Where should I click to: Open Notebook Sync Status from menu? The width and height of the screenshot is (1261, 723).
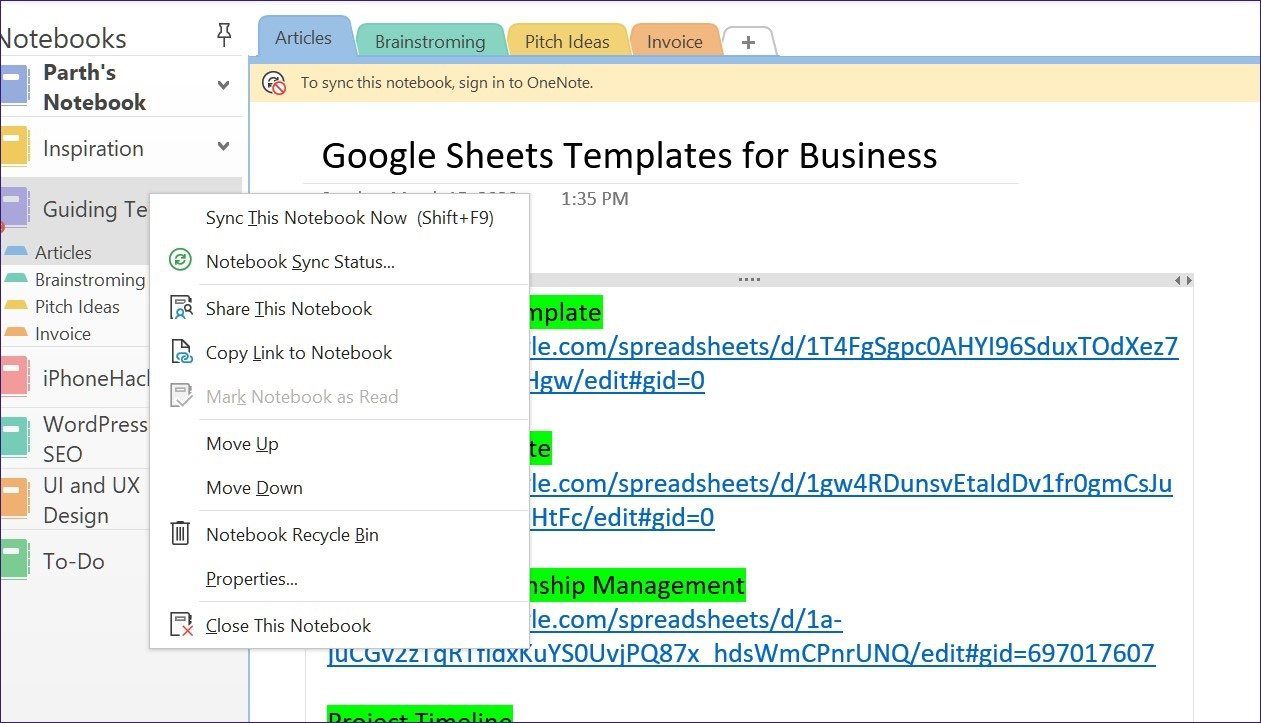(339, 262)
